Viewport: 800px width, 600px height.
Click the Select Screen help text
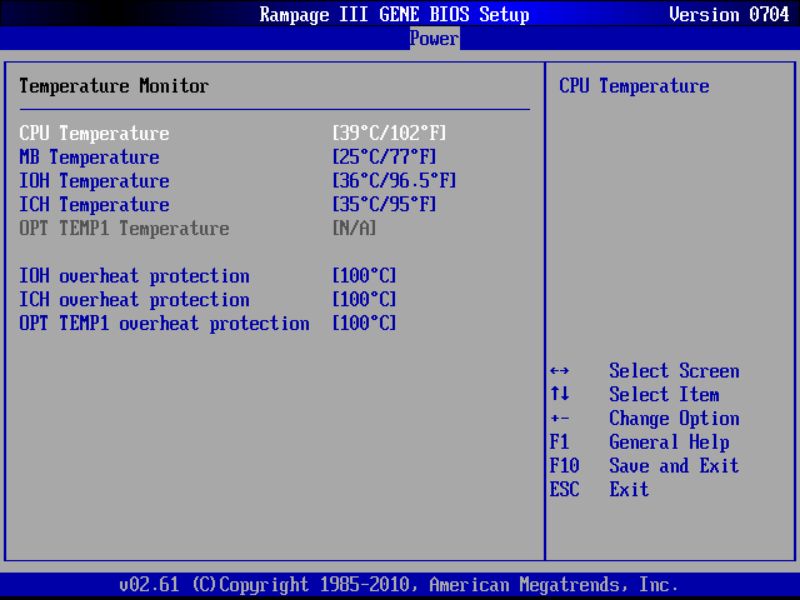[674, 371]
